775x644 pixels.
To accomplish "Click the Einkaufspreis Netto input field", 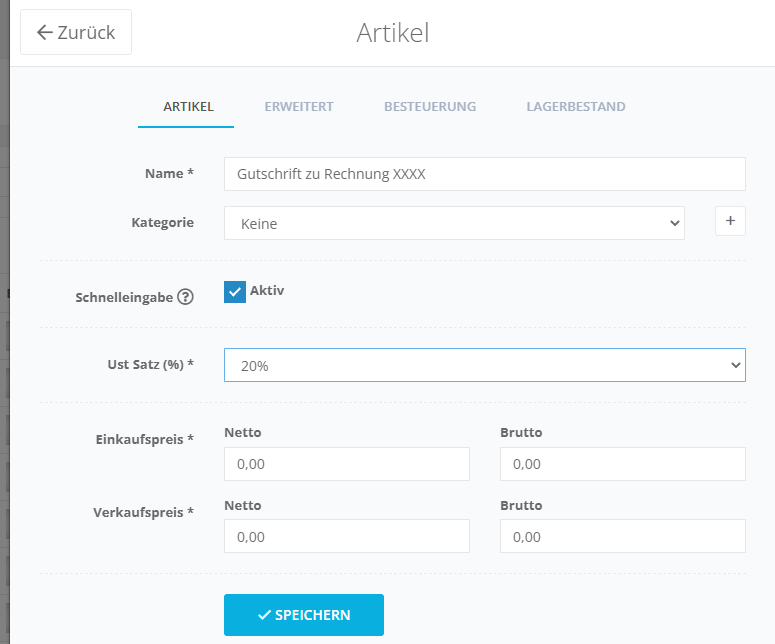I will [346, 464].
